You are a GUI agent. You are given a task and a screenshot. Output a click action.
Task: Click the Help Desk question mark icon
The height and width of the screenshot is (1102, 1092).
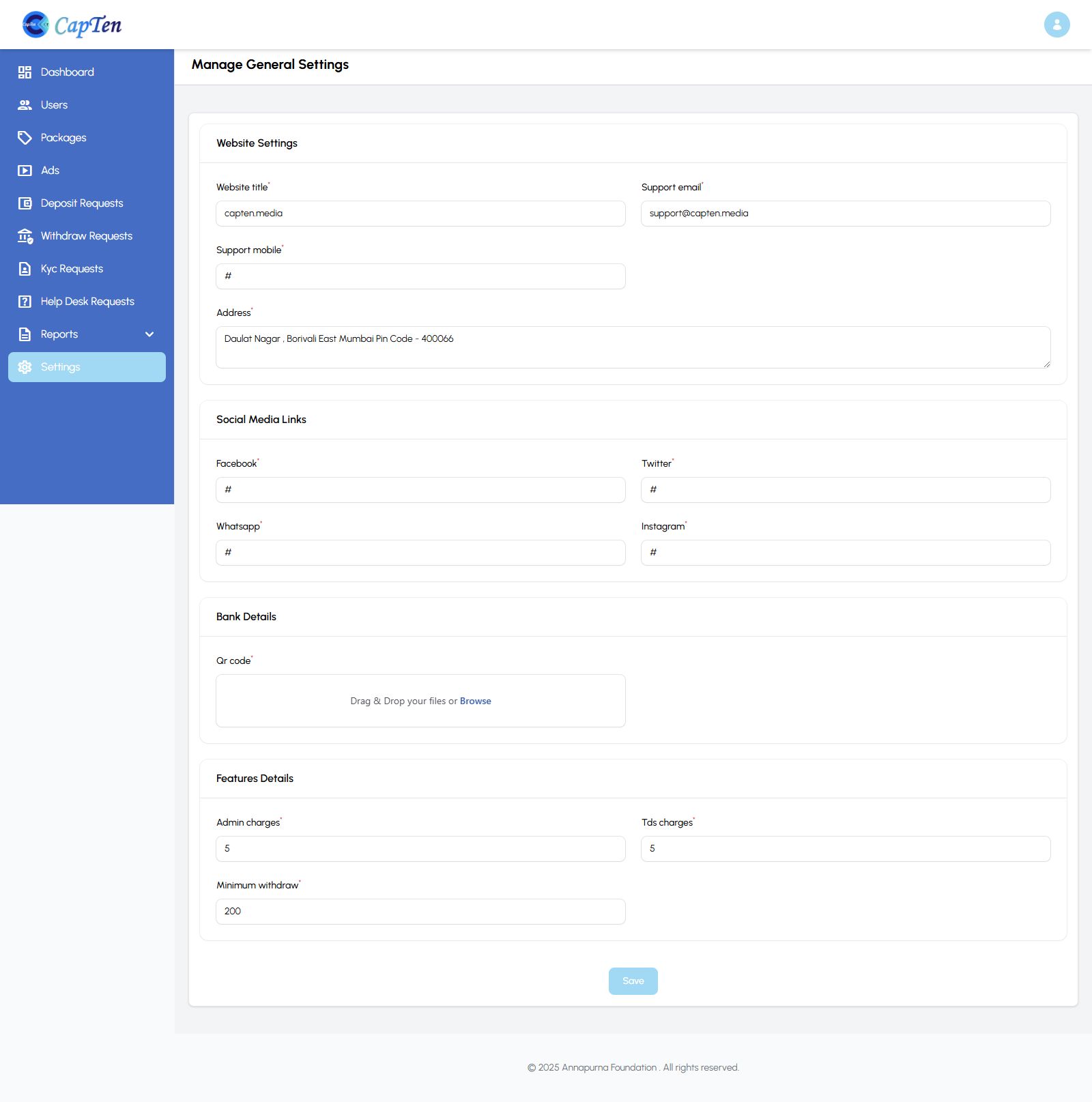25,302
